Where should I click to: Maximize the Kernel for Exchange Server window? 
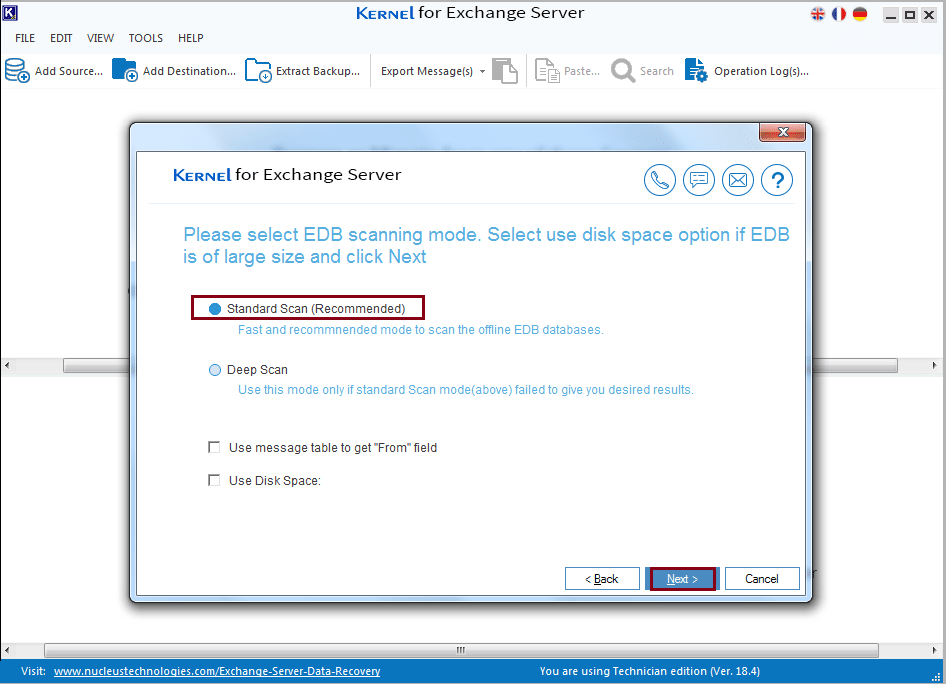point(910,14)
